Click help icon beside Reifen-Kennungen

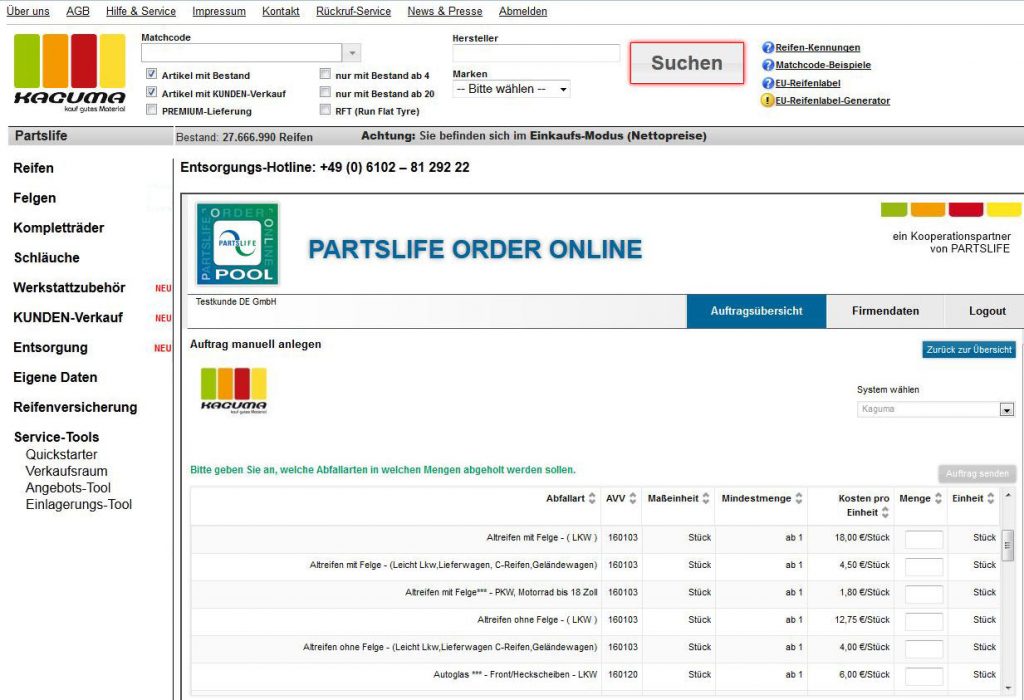point(768,48)
